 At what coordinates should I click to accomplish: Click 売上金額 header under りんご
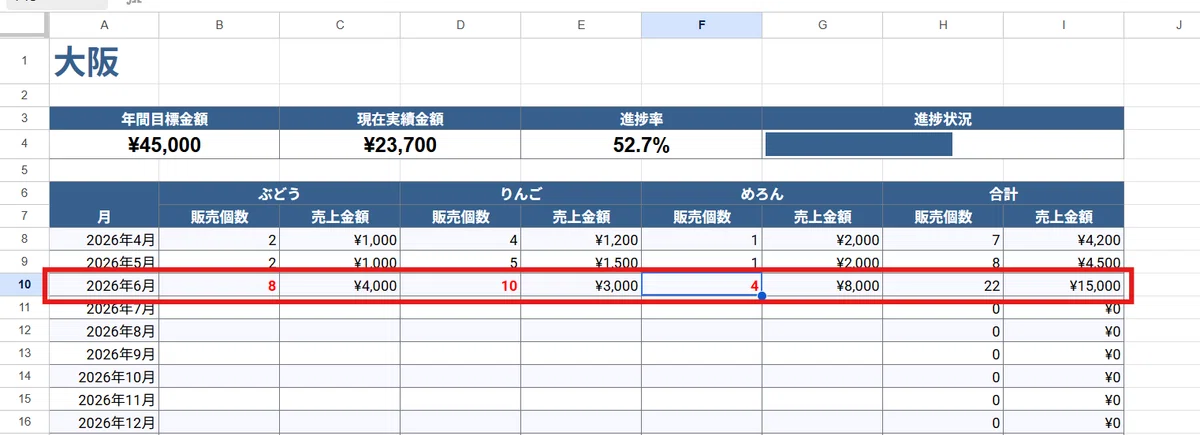click(581, 216)
